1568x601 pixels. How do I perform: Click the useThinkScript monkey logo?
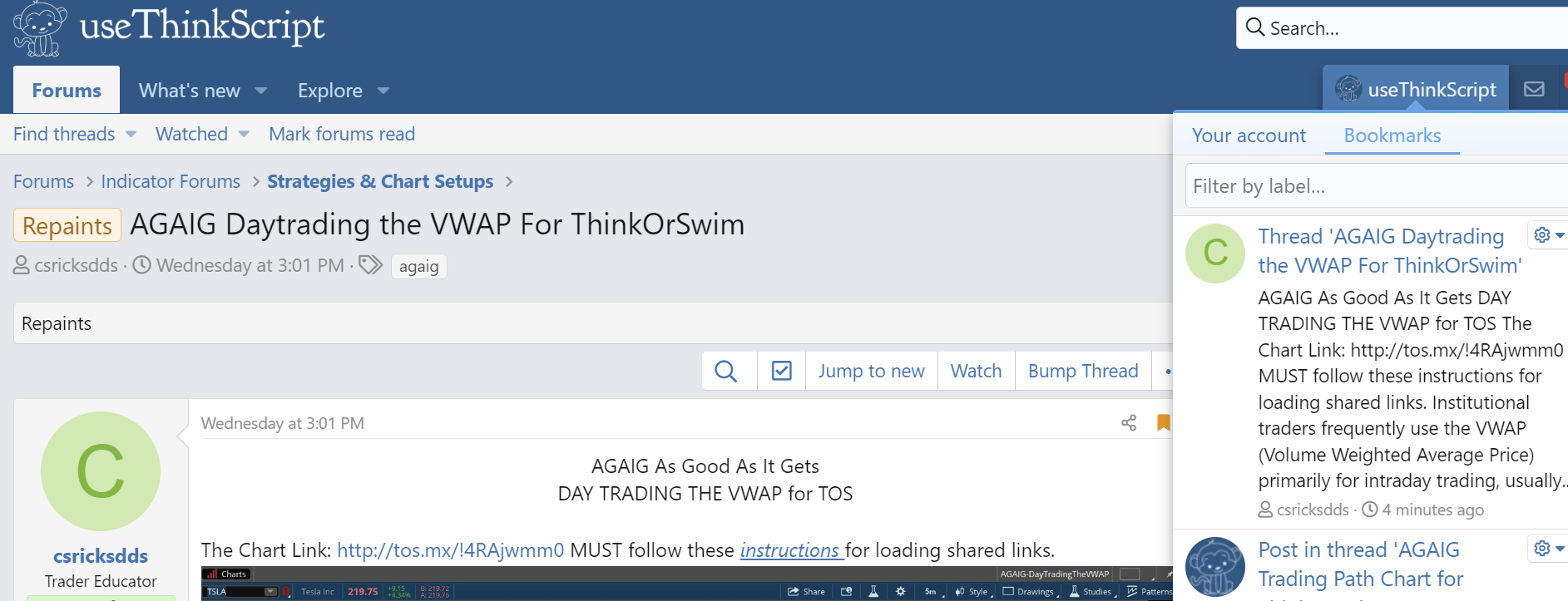[x=39, y=29]
